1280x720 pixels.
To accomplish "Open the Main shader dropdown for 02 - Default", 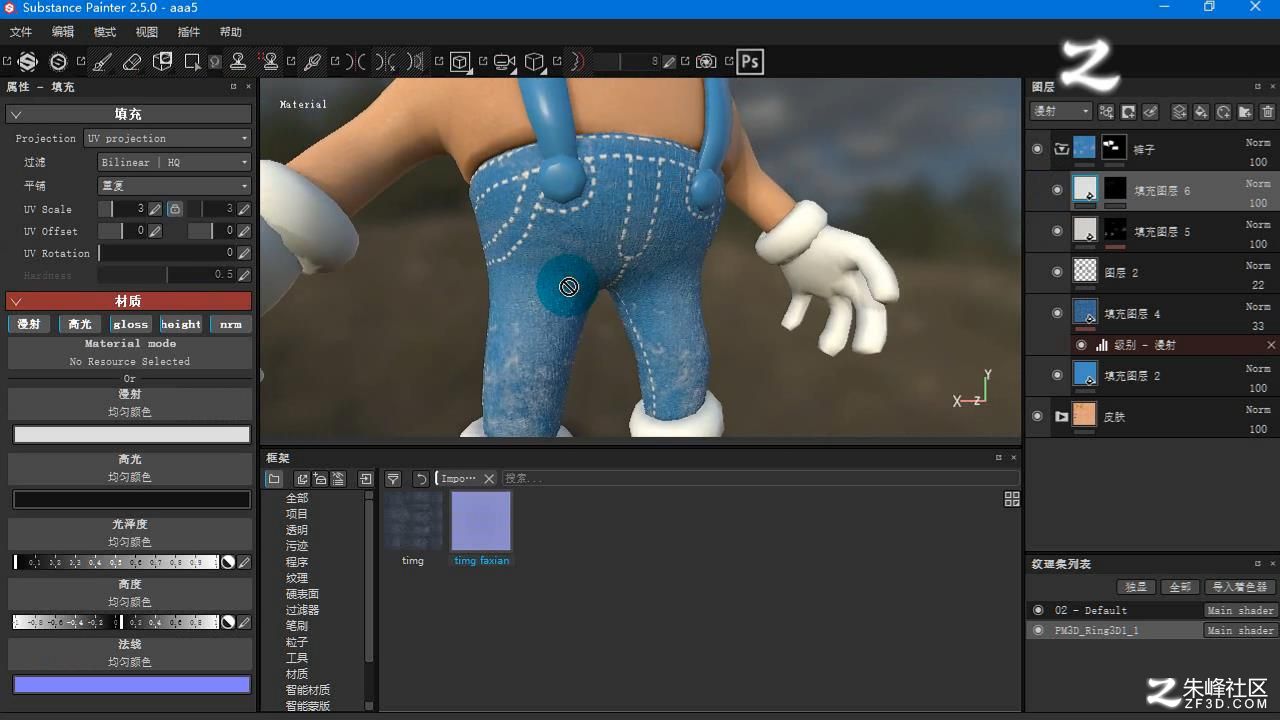I will point(1240,610).
